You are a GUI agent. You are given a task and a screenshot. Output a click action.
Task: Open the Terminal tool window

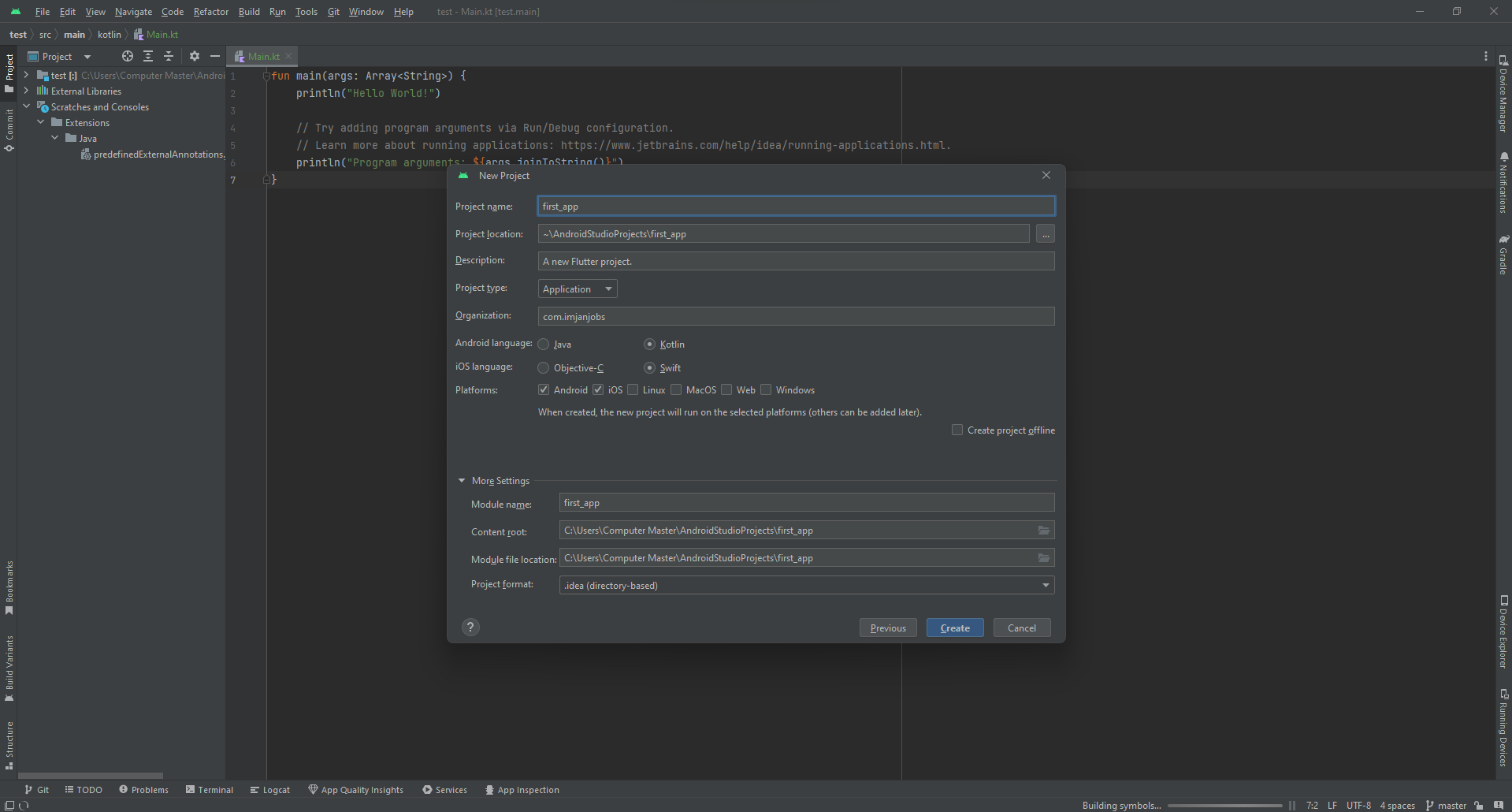(x=209, y=789)
